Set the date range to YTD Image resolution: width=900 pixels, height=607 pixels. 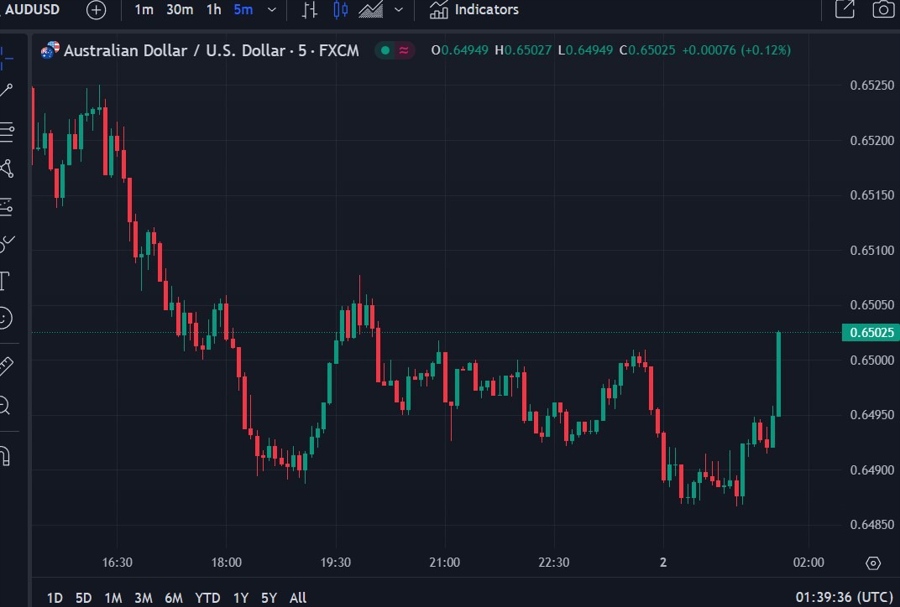click(x=207, y=598)
